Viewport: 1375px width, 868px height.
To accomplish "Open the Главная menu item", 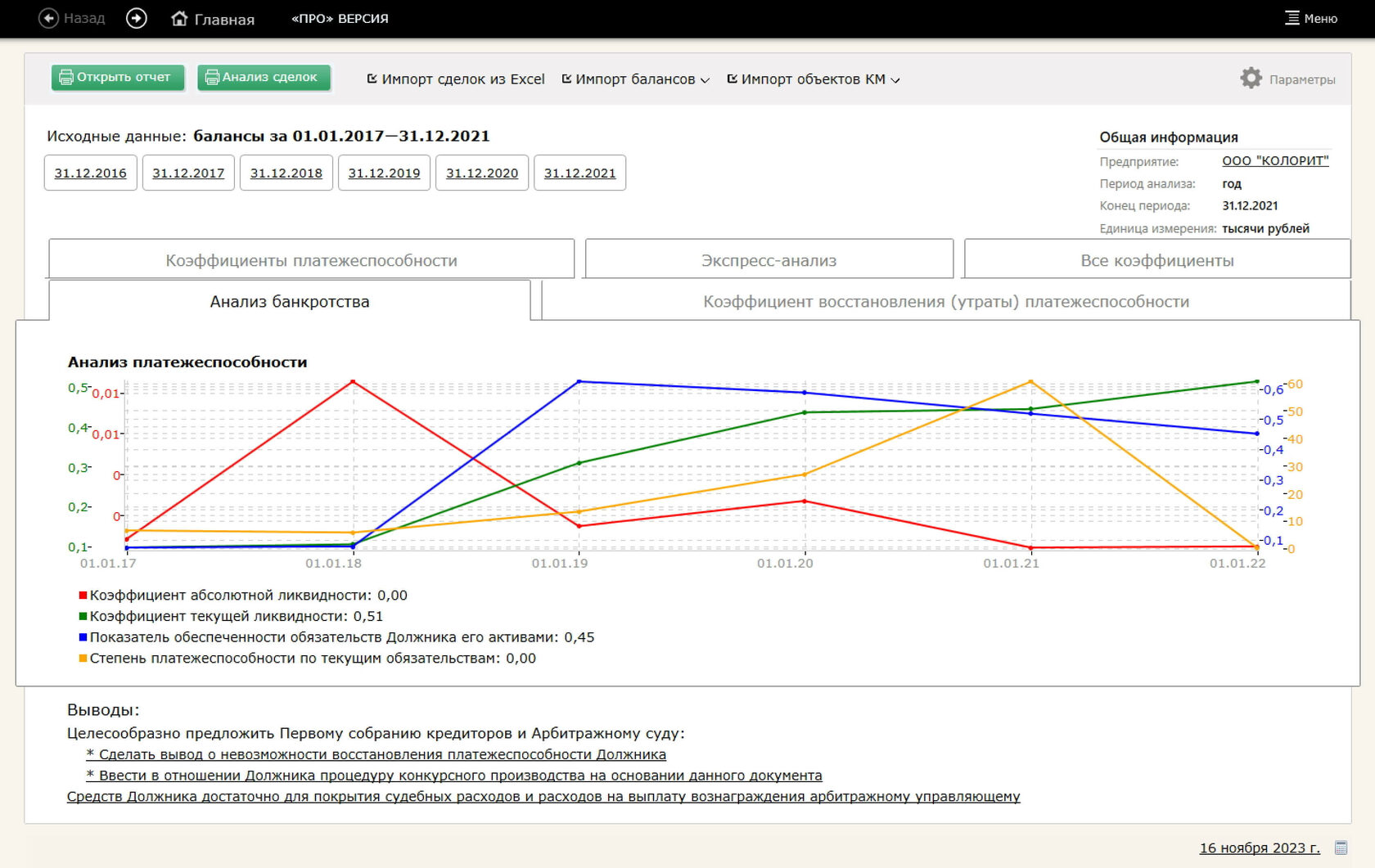I will coord(224,19).
